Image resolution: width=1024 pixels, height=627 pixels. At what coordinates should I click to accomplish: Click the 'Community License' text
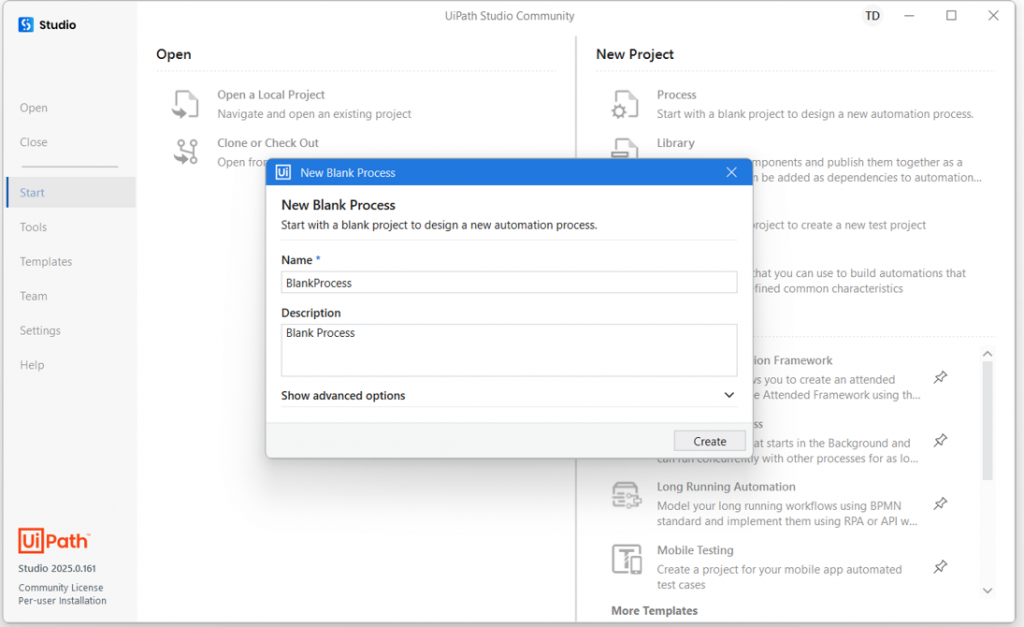(61, 588)
